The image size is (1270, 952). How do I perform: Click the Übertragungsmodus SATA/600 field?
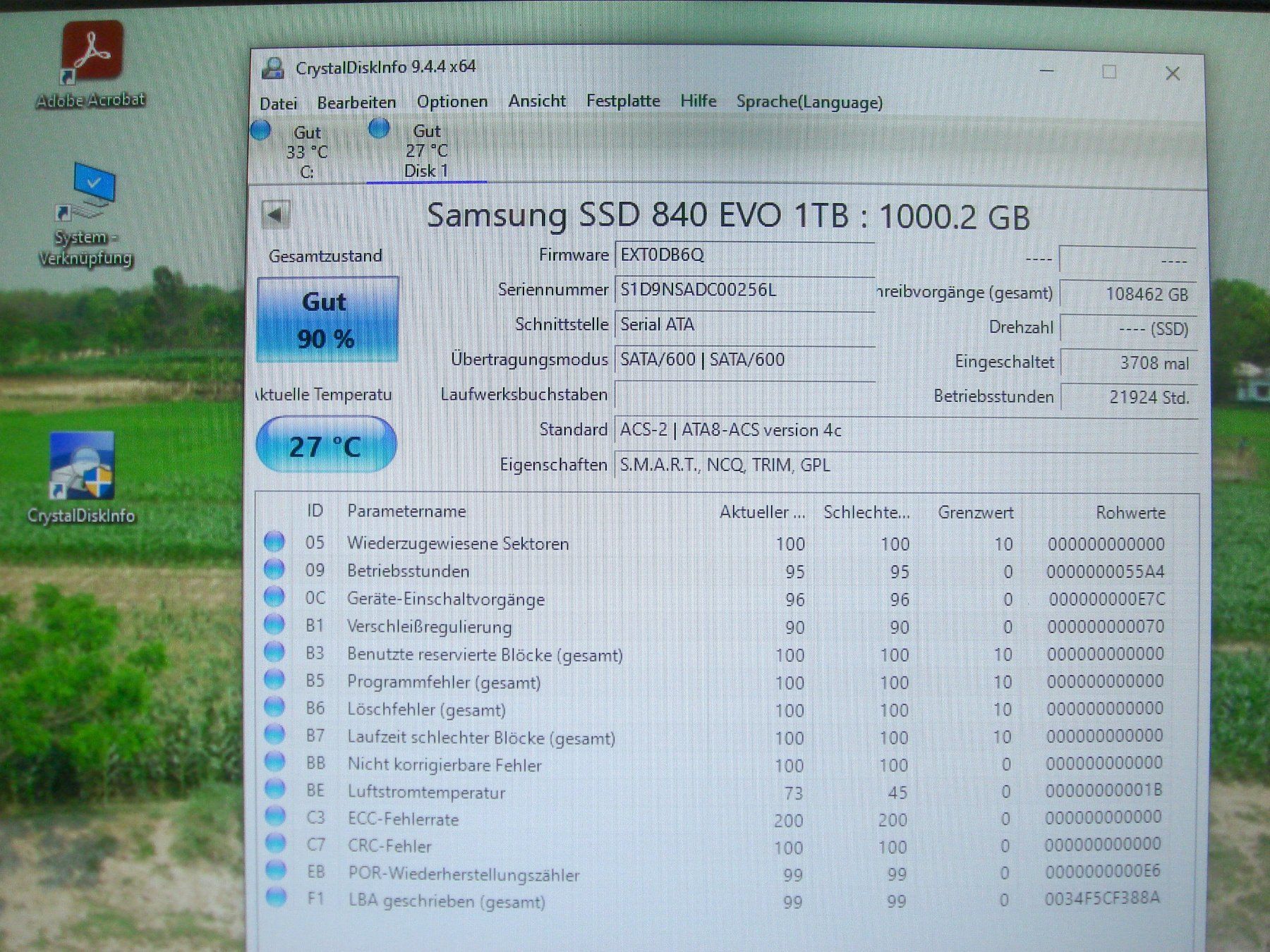pos(745,360)
